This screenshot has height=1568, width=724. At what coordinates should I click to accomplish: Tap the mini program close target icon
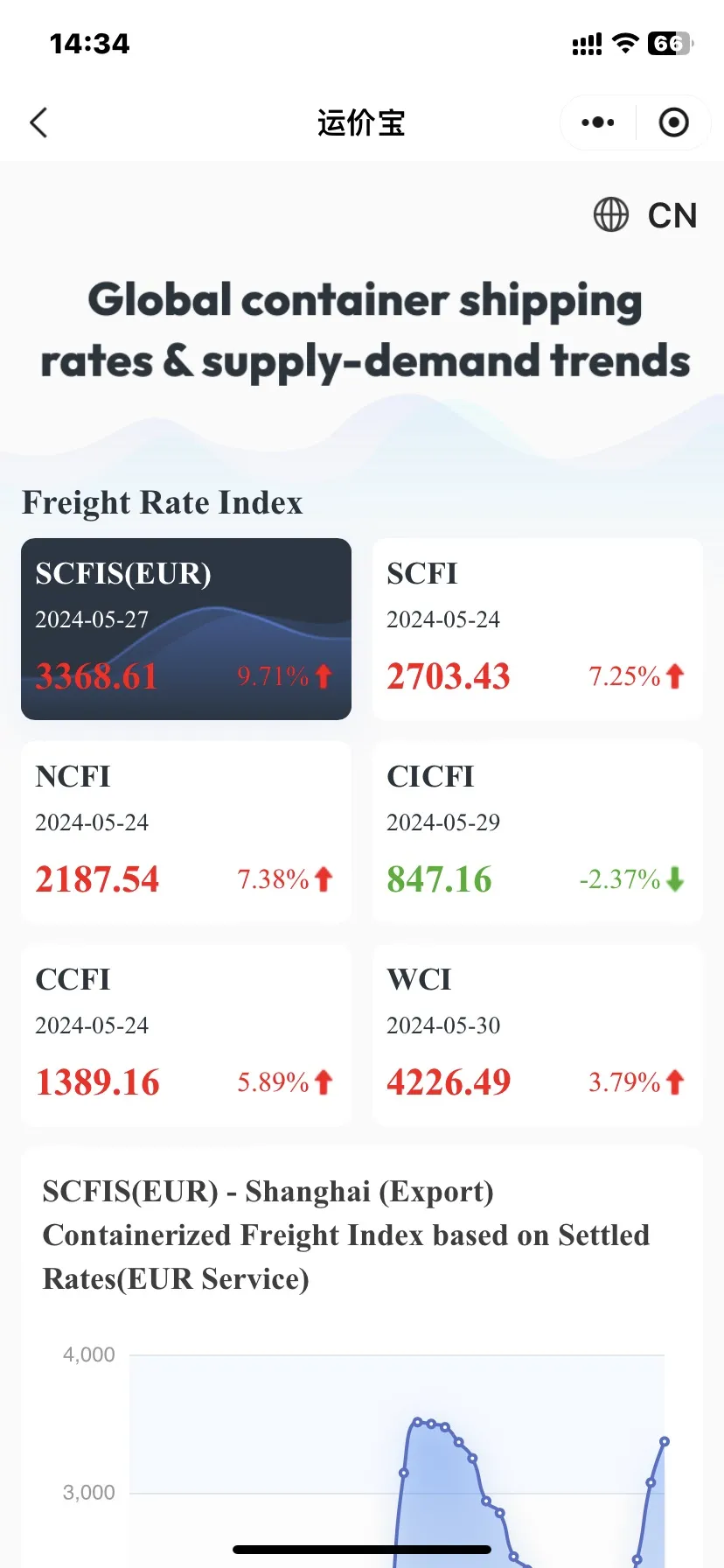(x=673, y=122)
